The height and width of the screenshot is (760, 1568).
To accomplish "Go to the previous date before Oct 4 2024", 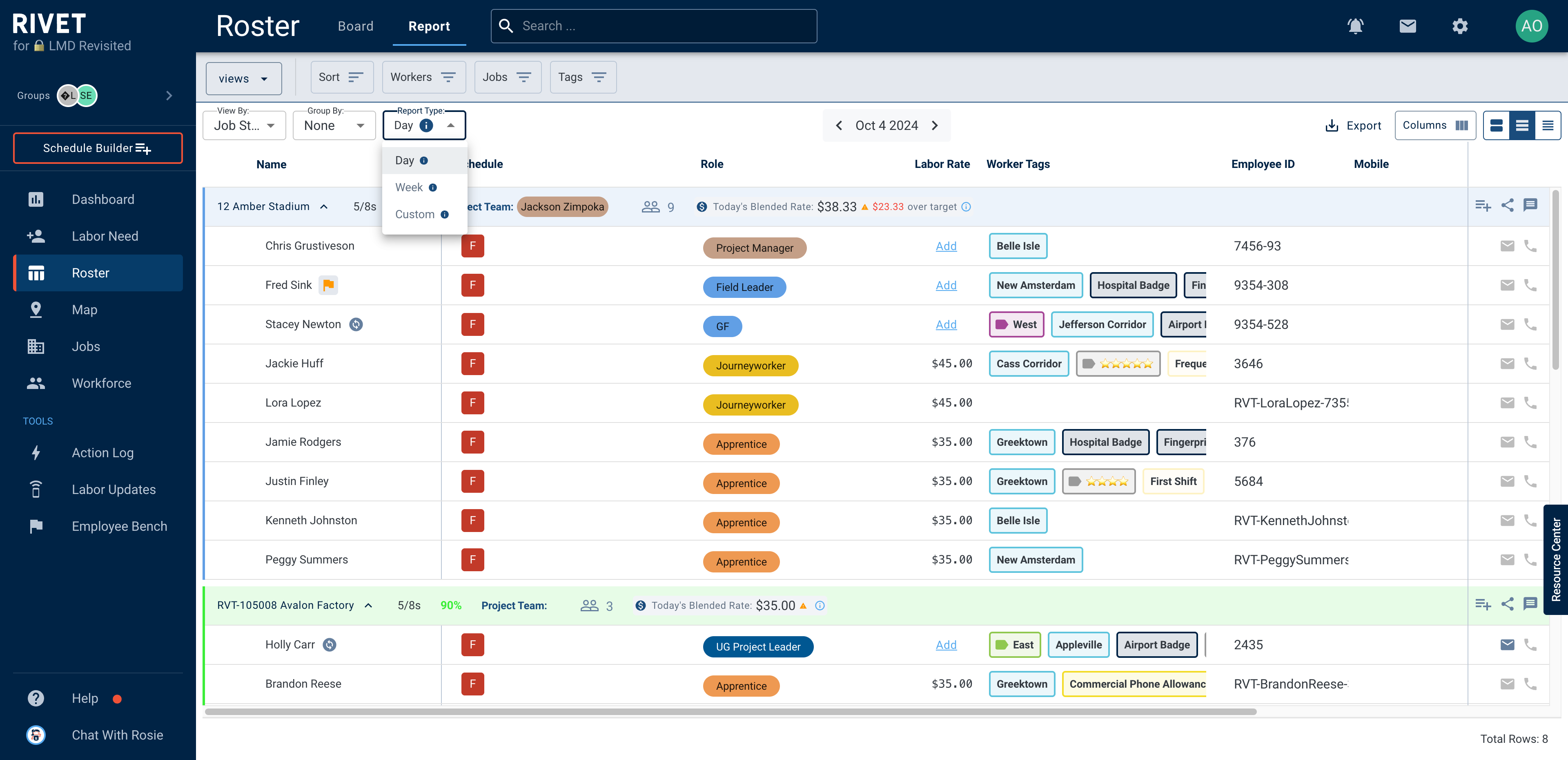I will [x=839, y=125].
